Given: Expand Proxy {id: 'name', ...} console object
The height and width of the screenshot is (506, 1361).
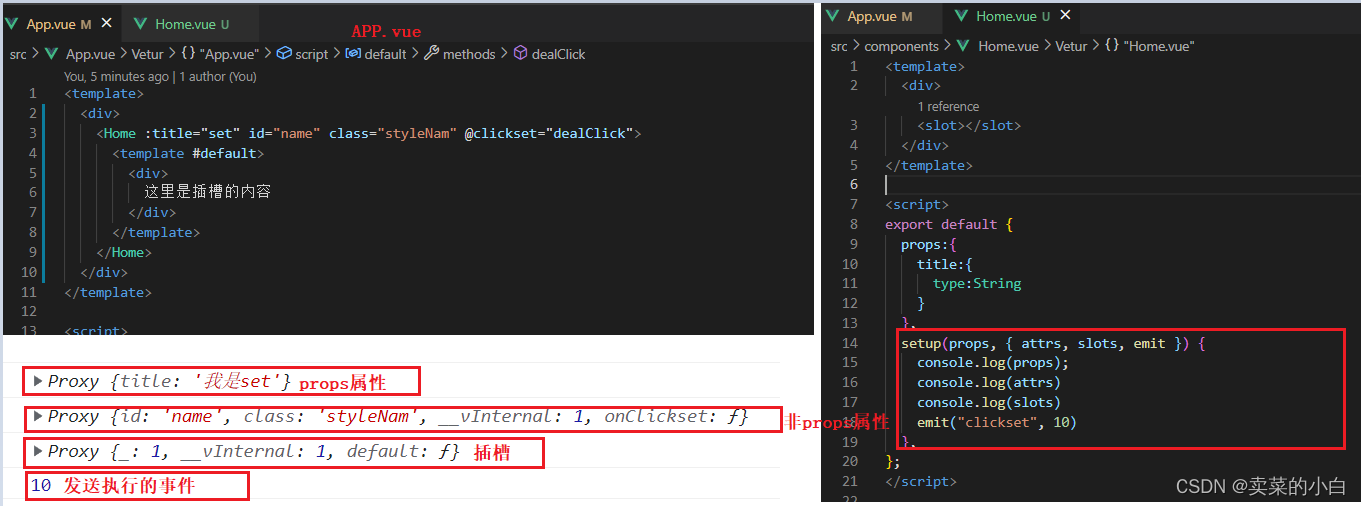Looking at the screenshot, I should (39, 416).
